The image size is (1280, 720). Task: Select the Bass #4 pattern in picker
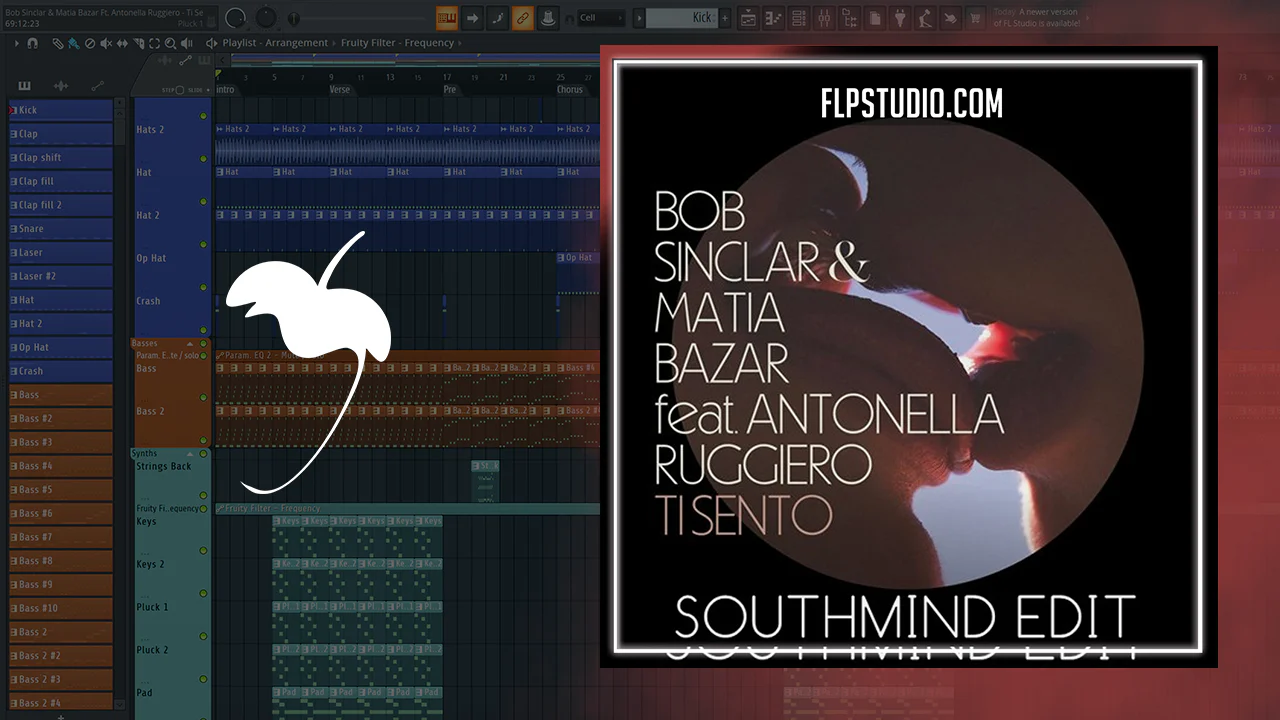pos(61,466)
